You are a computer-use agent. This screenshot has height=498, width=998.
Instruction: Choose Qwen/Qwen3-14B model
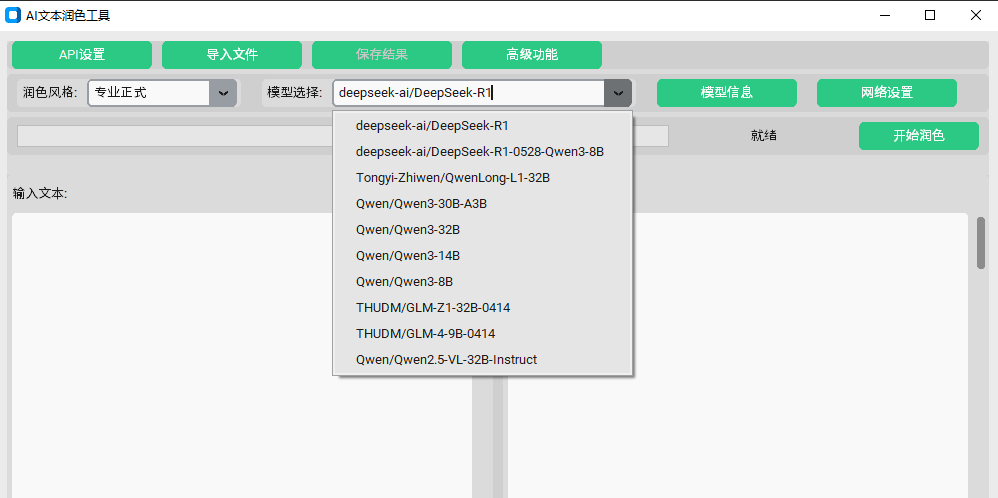click(x=482, y=256)
